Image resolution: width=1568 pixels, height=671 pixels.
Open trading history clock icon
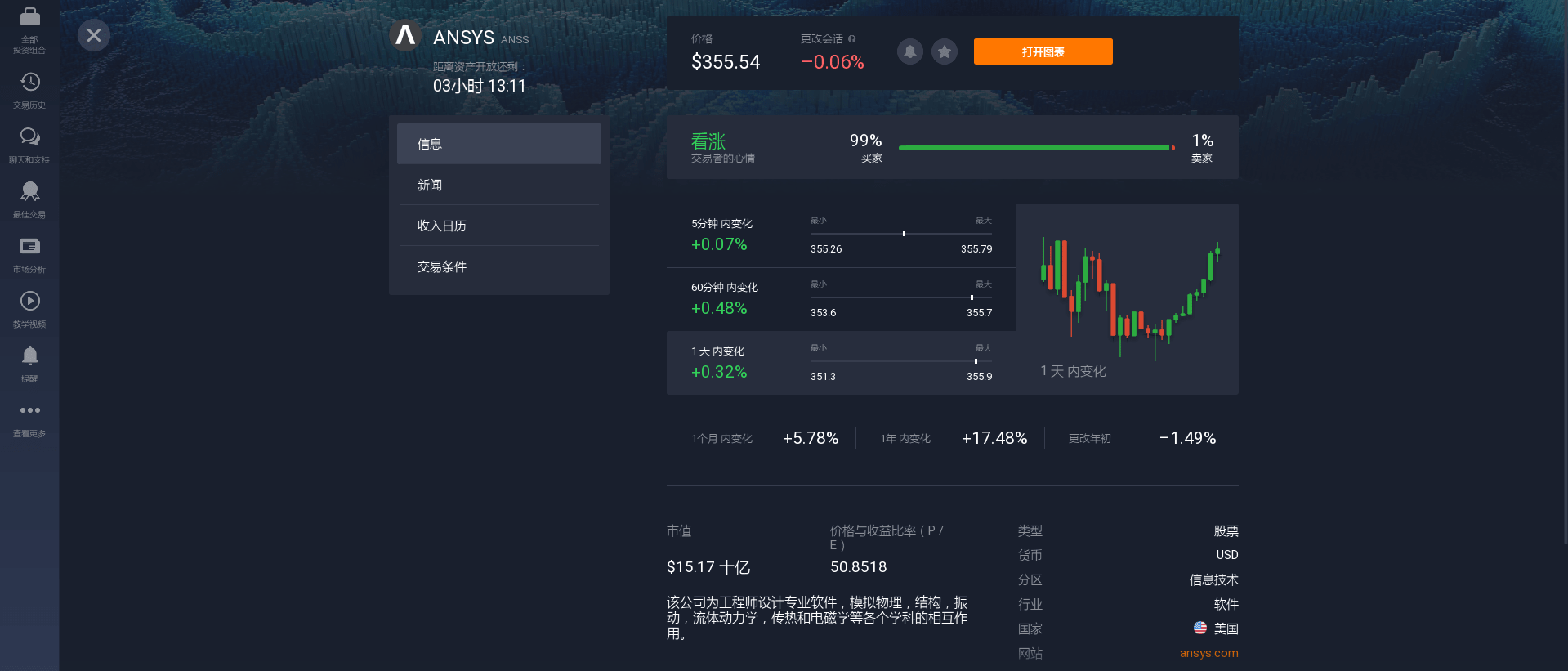pyautogui.click(x=29, y=82)
